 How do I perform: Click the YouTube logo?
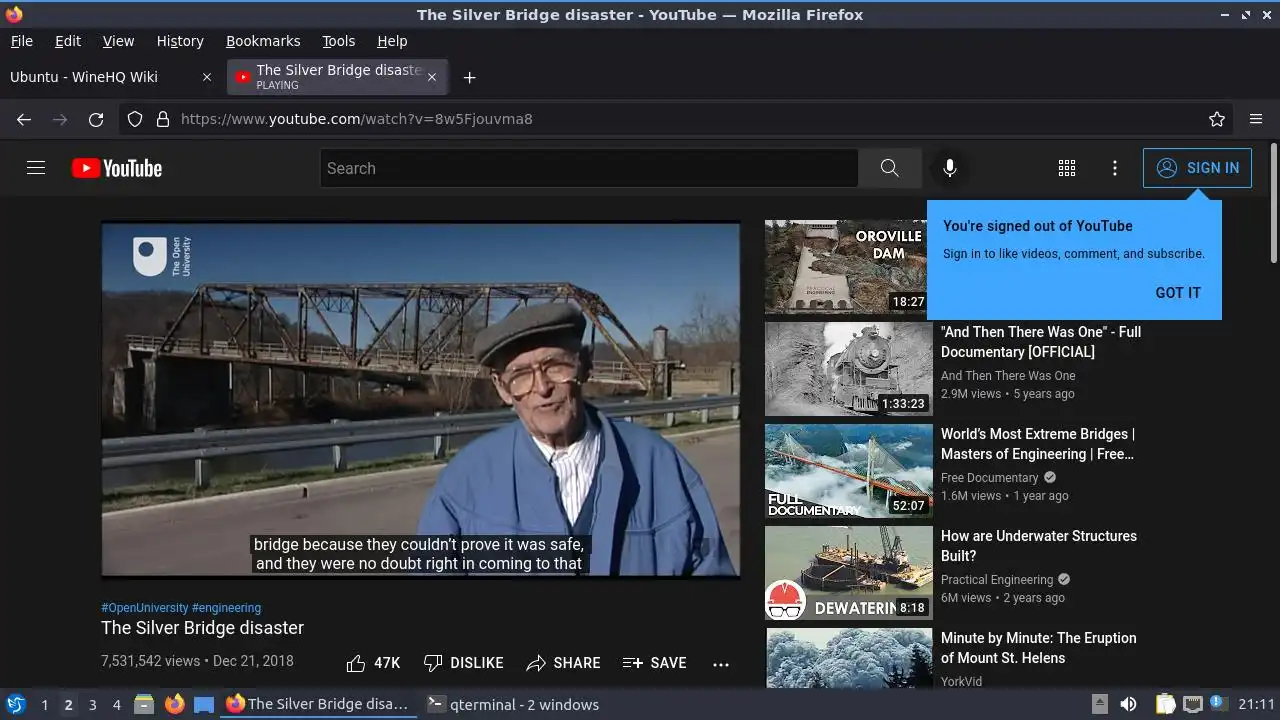point(117,168)
